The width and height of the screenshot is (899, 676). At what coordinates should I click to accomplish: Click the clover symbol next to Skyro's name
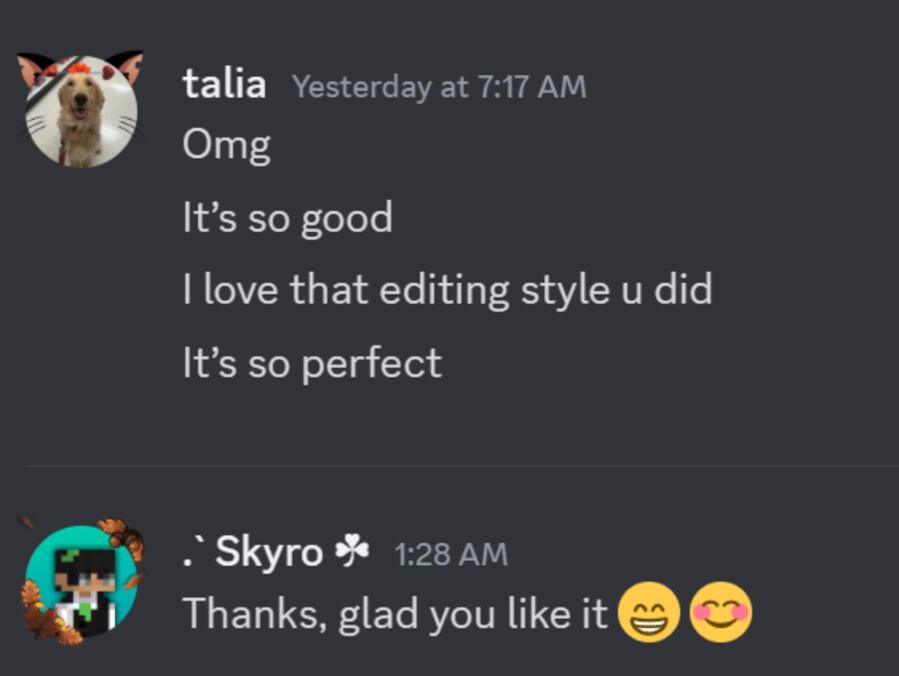[352, 549]
